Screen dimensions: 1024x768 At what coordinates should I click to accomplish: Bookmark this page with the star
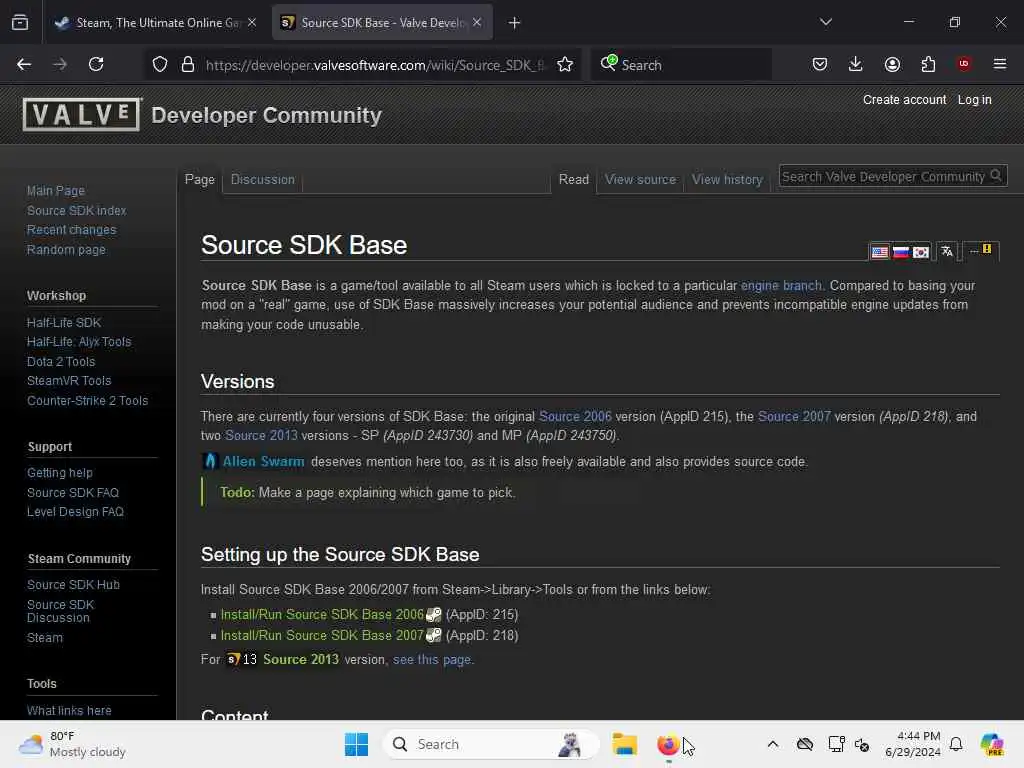(565, 64)
